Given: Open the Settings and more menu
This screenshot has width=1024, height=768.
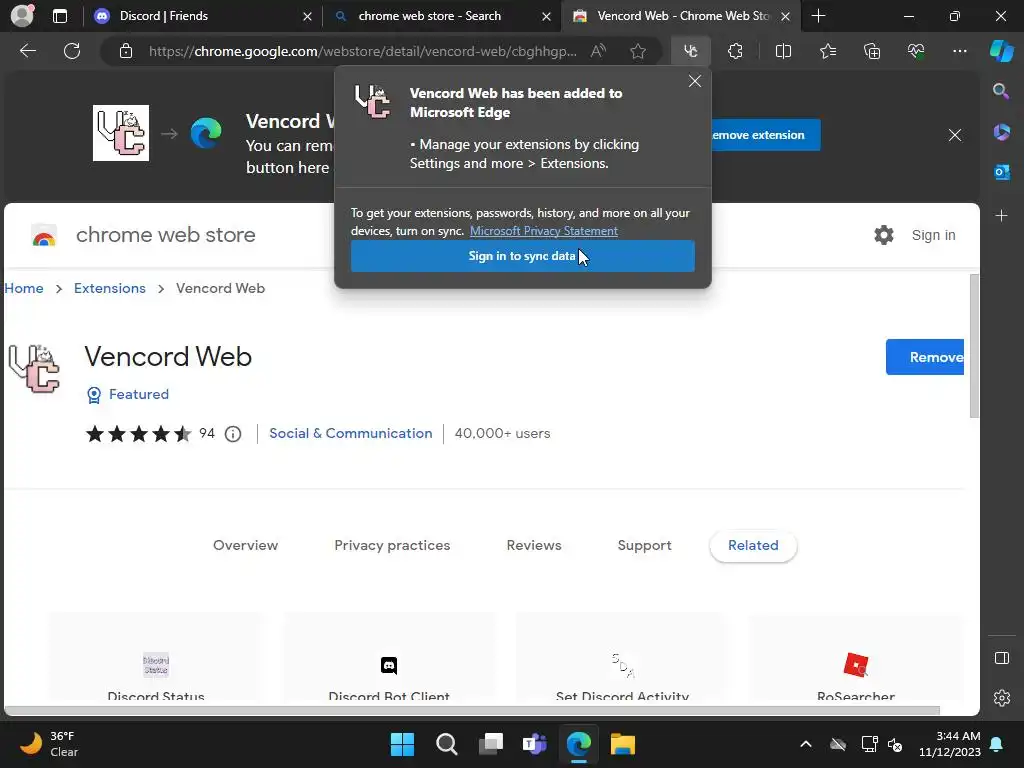Looking at the screenshot, I should [x=959, y=51].
